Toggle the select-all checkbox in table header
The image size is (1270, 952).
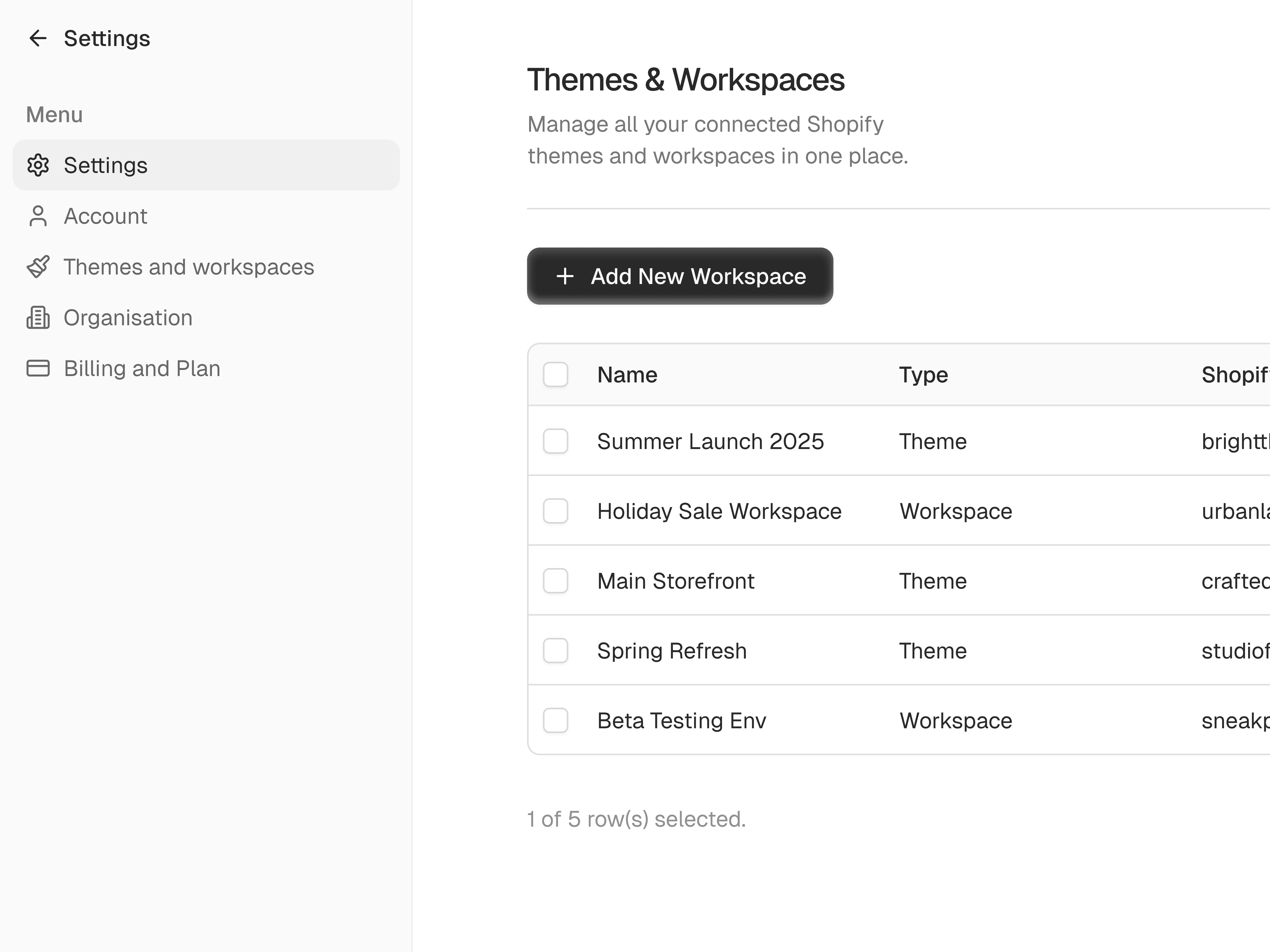coord(555,375)
